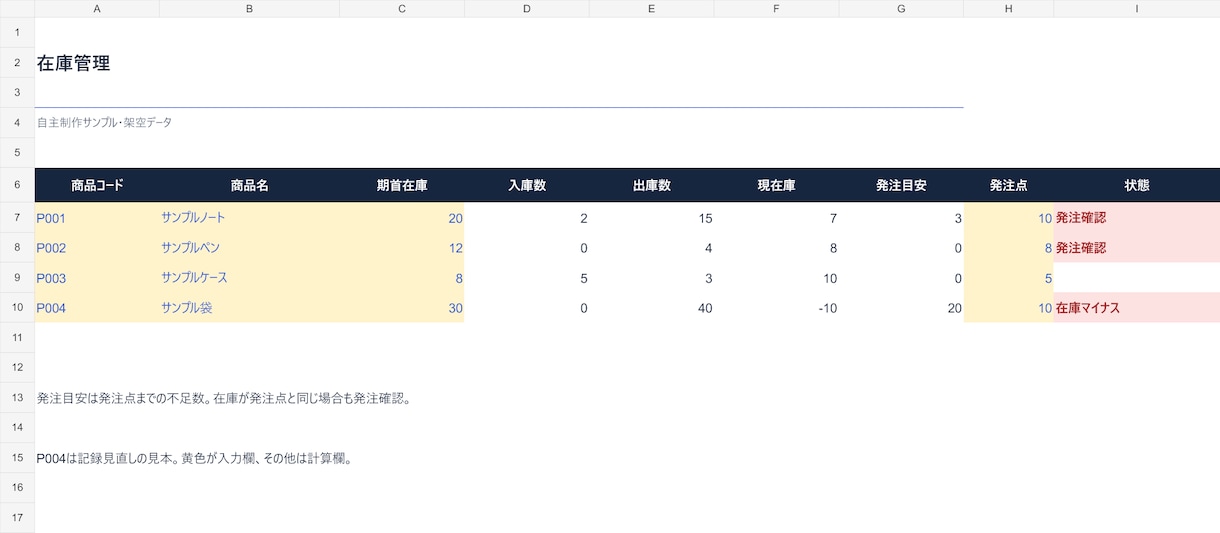Select header cell 商品名
Image resolution: width=1220 pixels, height=533 pixels.
click(249, 185)
